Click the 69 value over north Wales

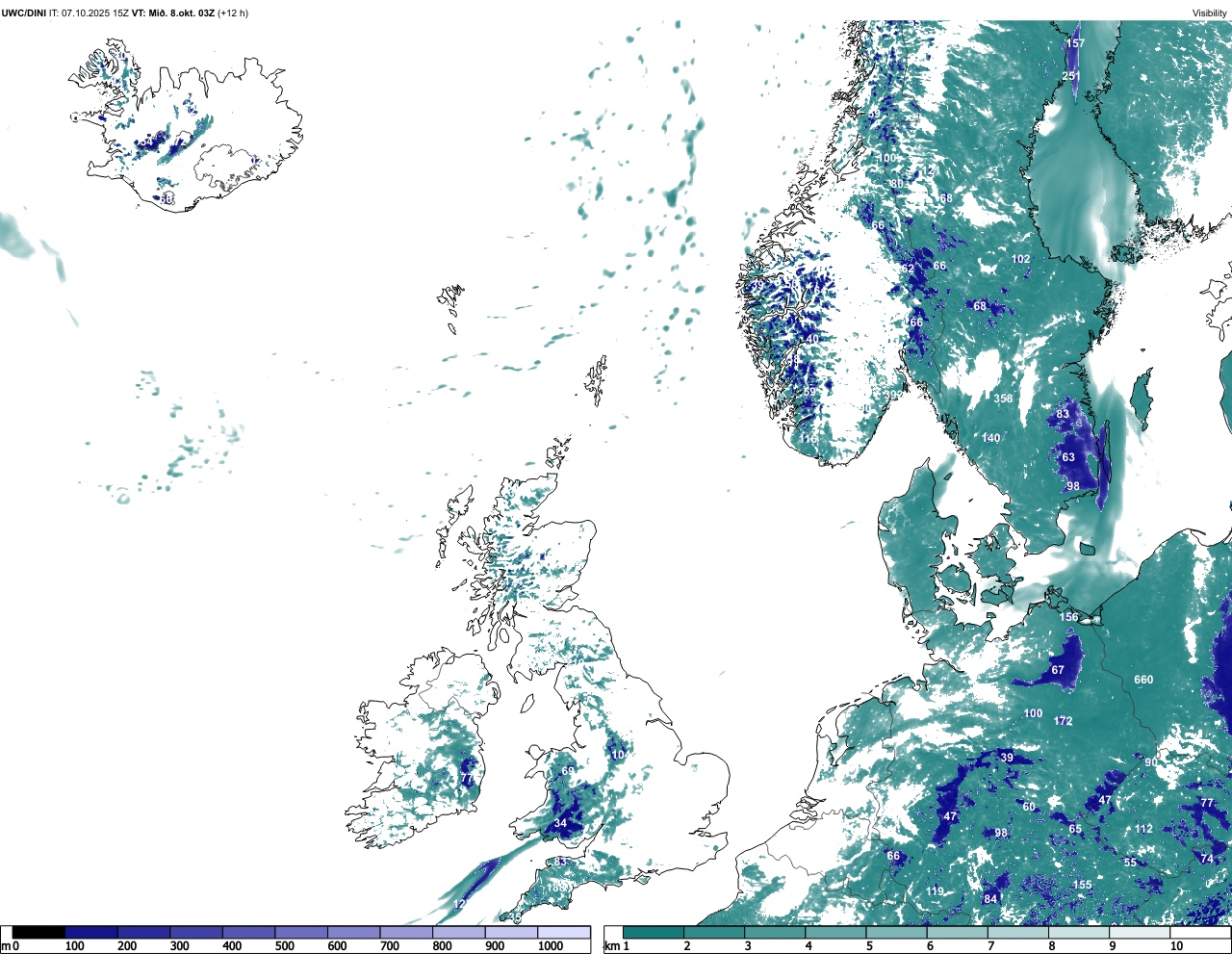point(568,771)
